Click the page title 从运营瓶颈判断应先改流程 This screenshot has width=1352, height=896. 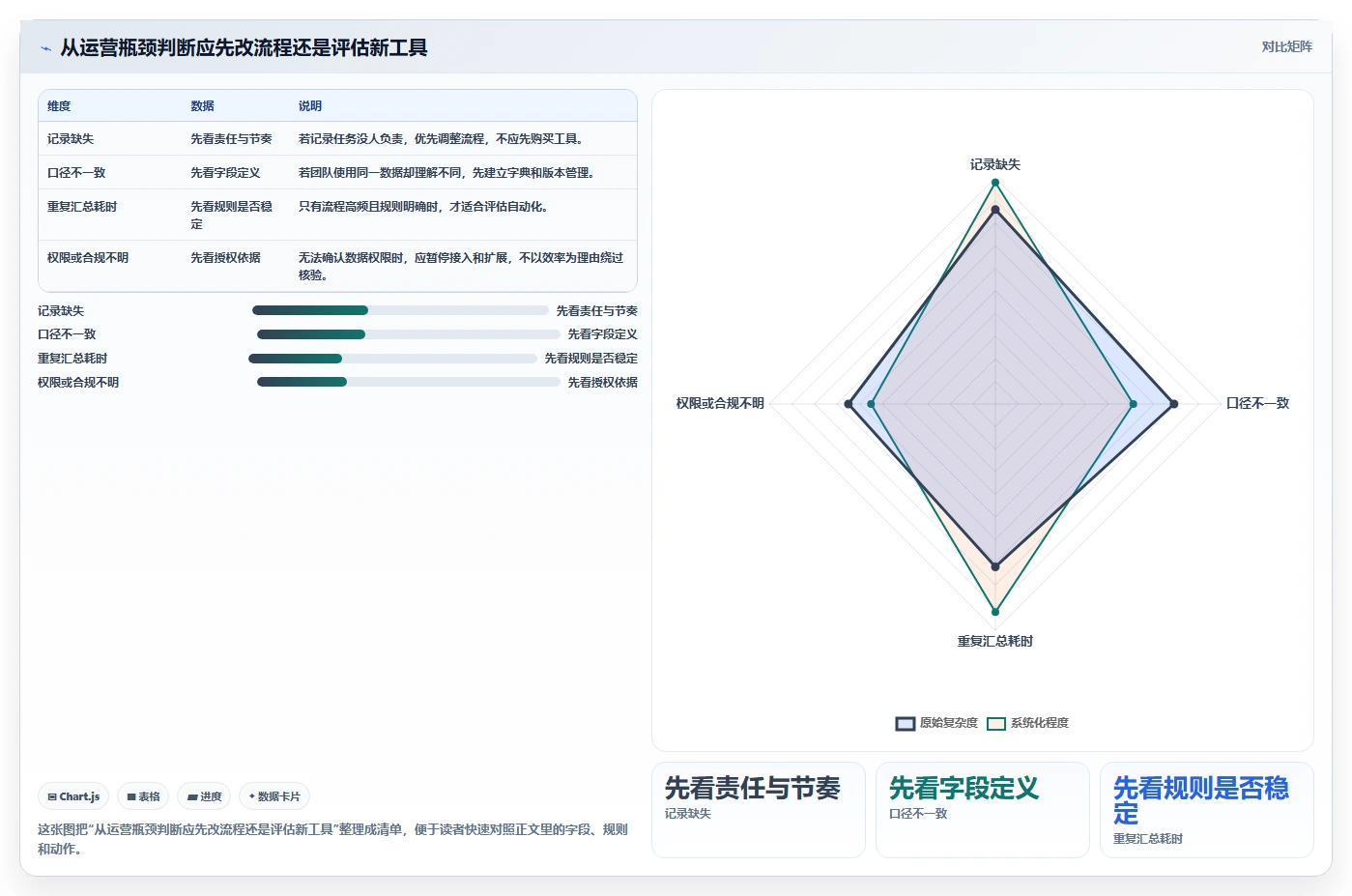245,47
